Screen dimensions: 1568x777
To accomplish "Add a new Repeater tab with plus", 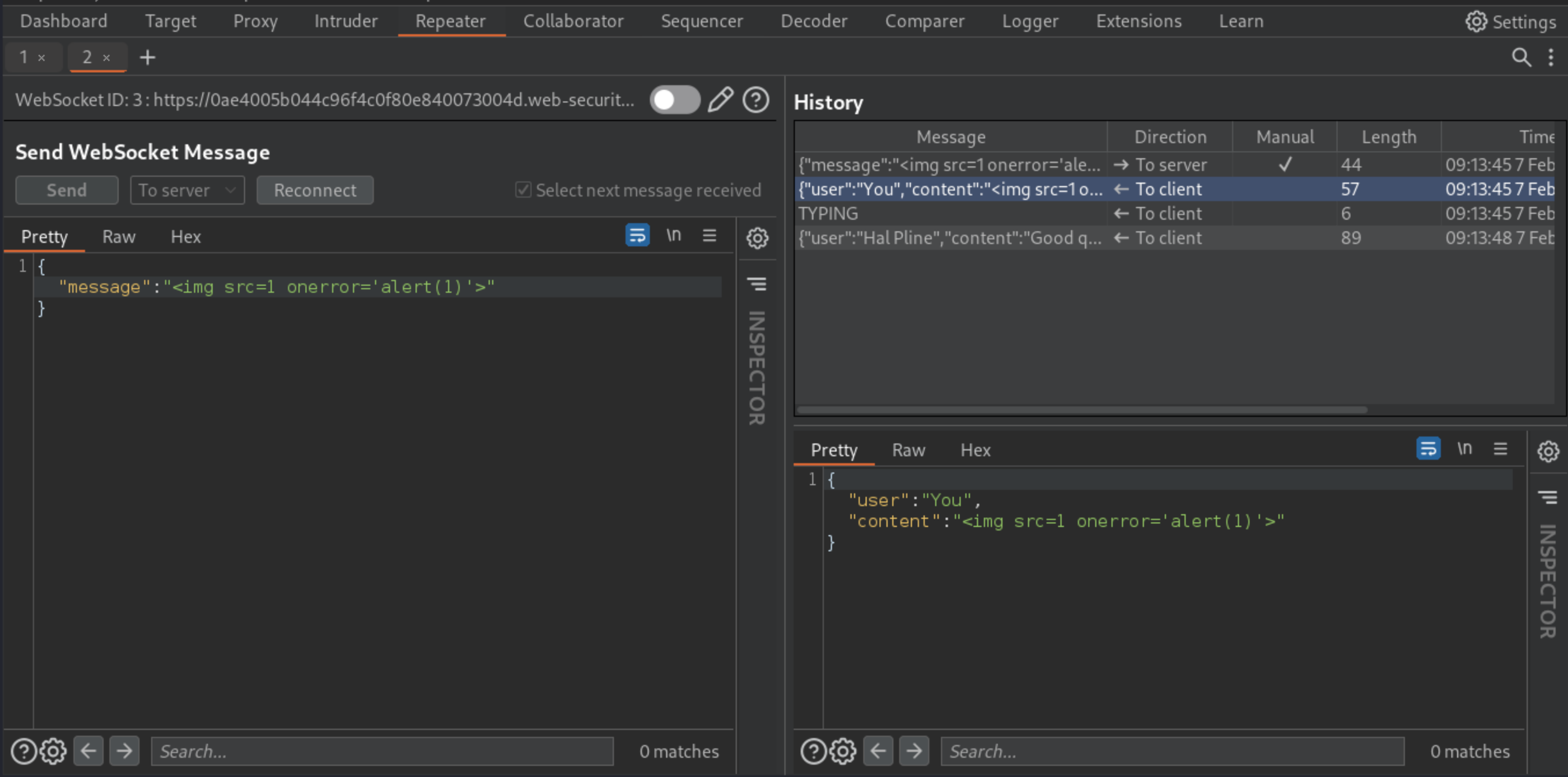I will (147, 57).
